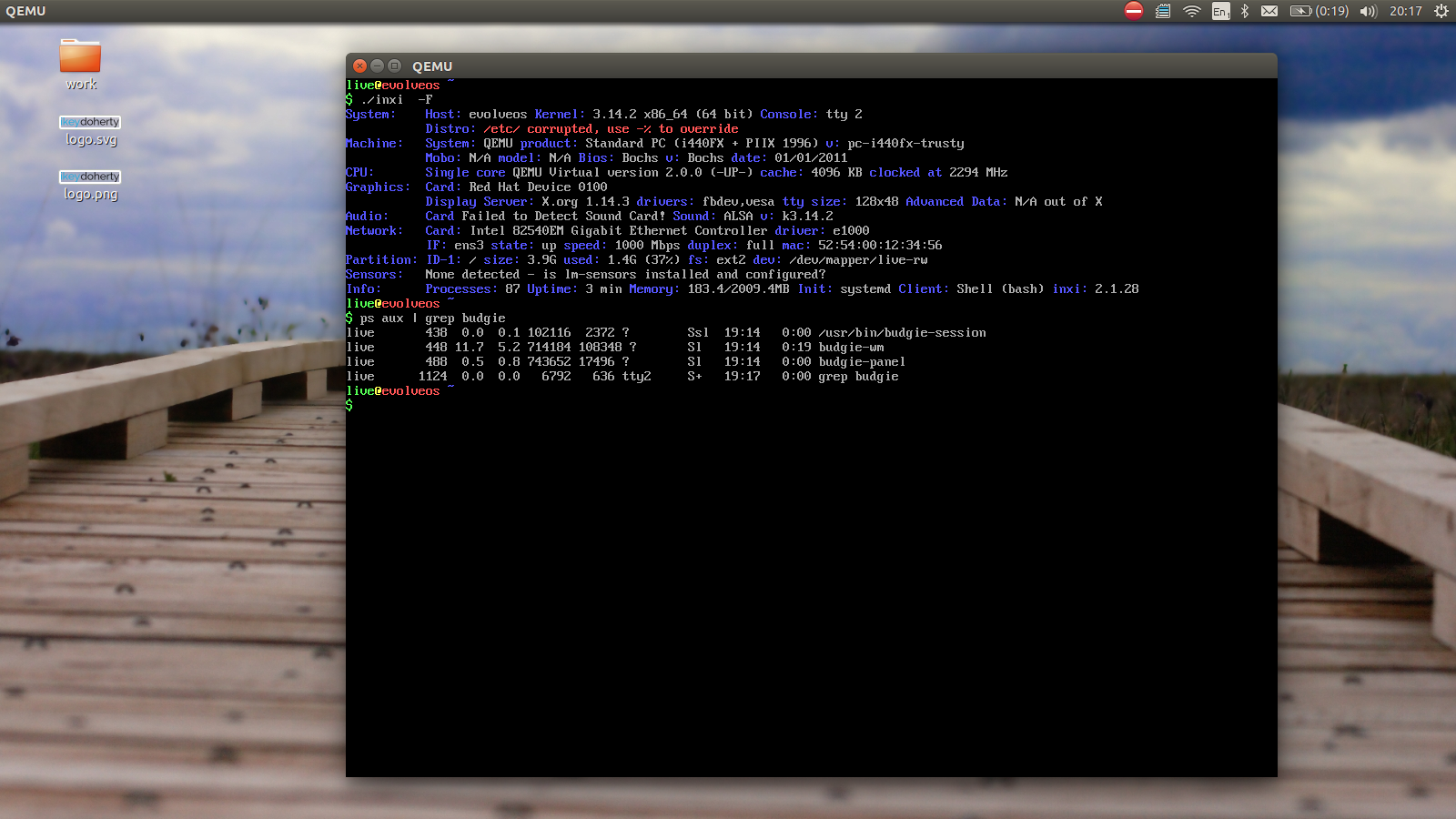This screenshot has width=1456, height=819.
Task: Click the 'ps aux | grep budgie' command
Action: coord(432,318)
